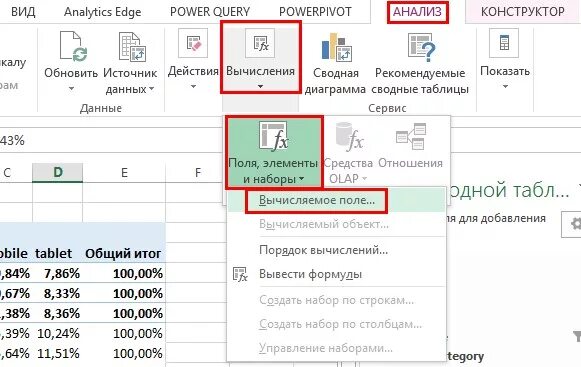Switch to POWER QUERY tab
Screen dimensions: 581x367
coord(210,11)
